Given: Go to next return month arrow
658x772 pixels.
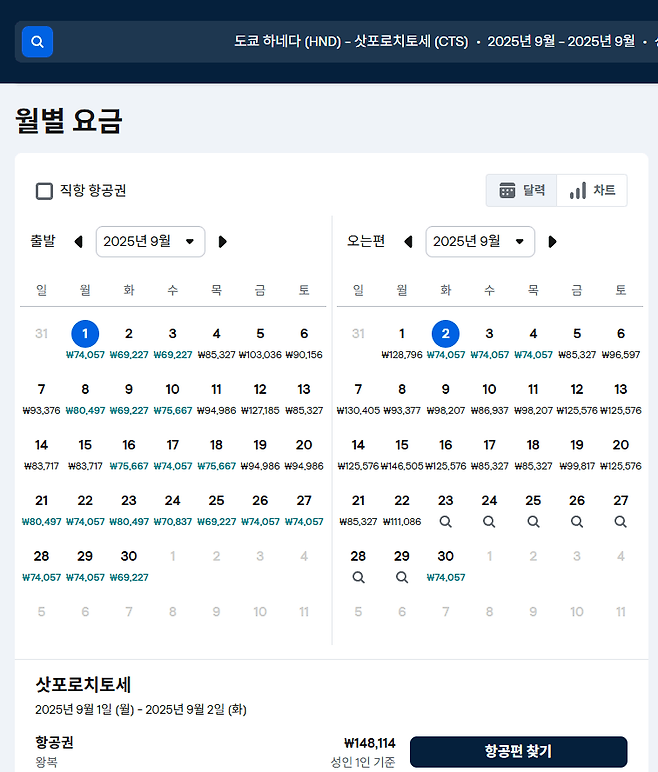Looking at the screenshot, I should 552,241.
